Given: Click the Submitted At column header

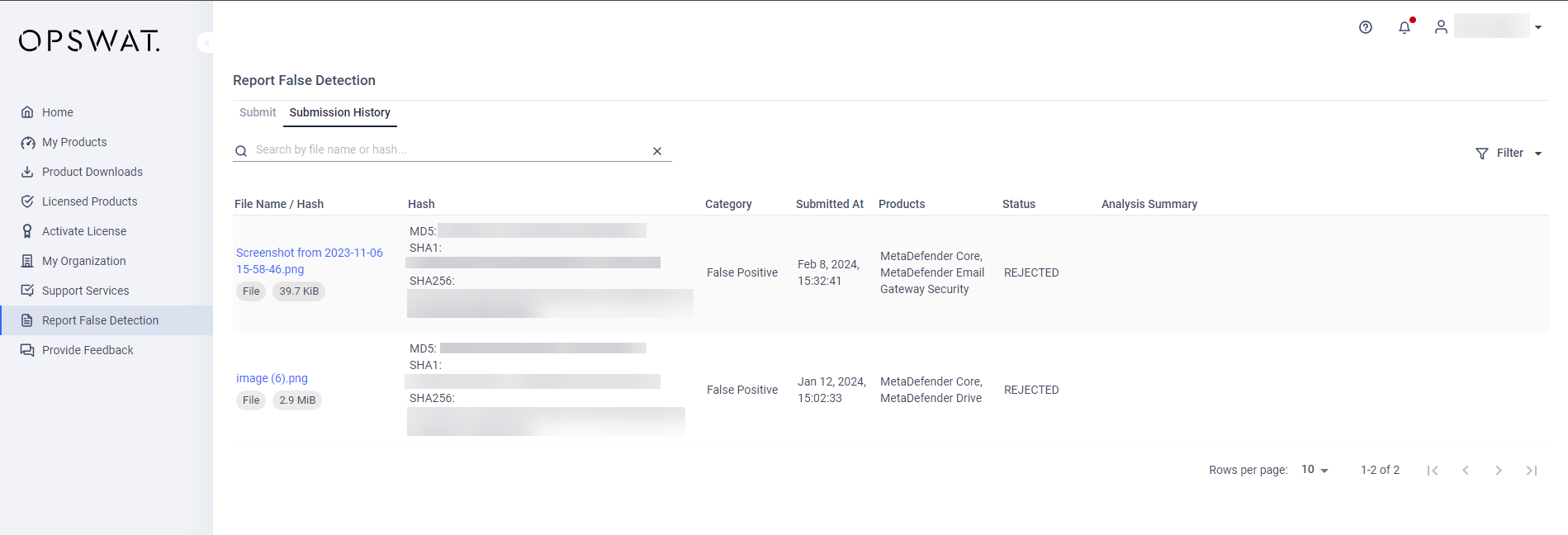Looking at the screenshot, I should tap(830, 204).
